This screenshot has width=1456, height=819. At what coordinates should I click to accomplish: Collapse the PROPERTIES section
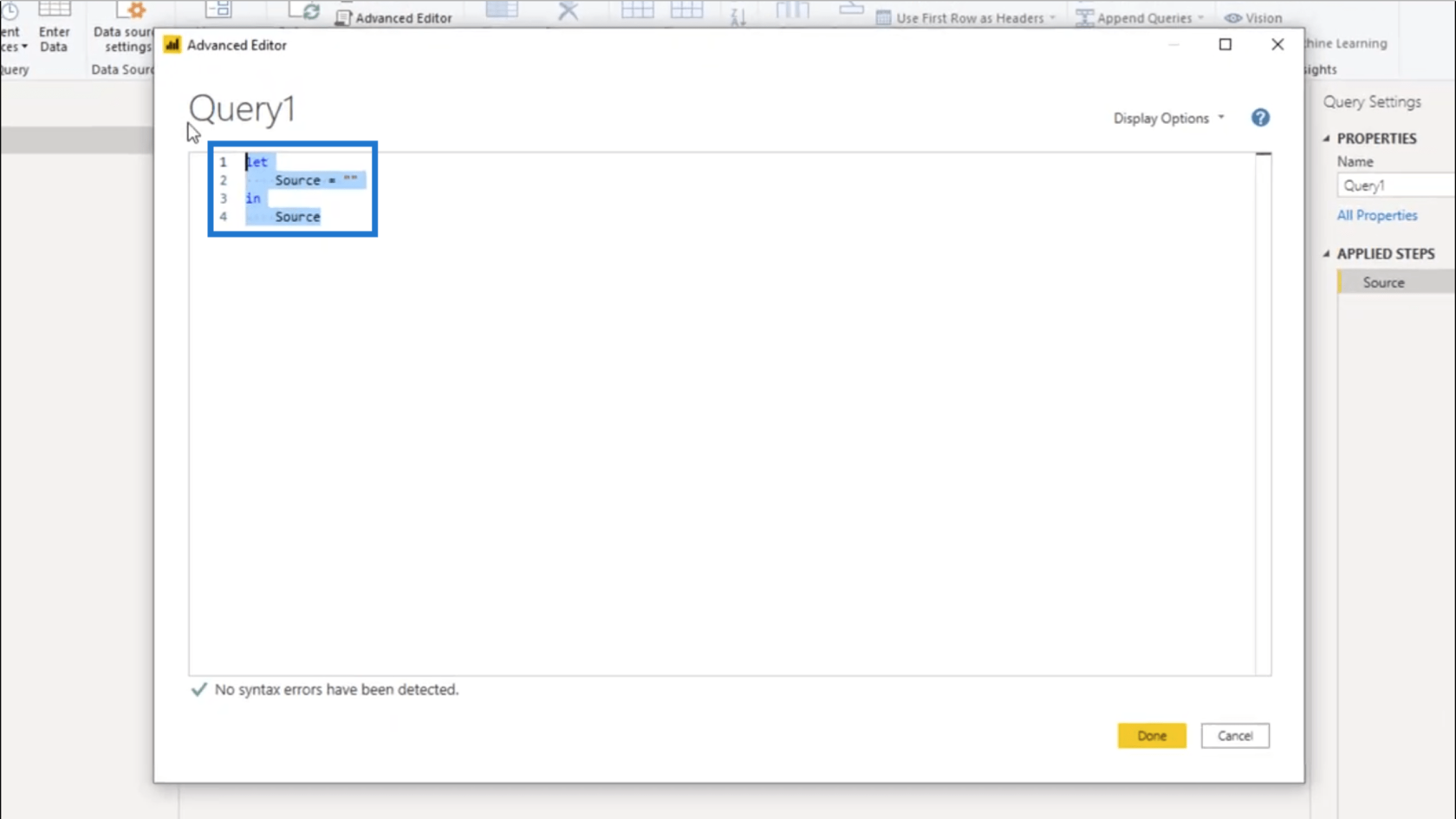point(1326,139)
